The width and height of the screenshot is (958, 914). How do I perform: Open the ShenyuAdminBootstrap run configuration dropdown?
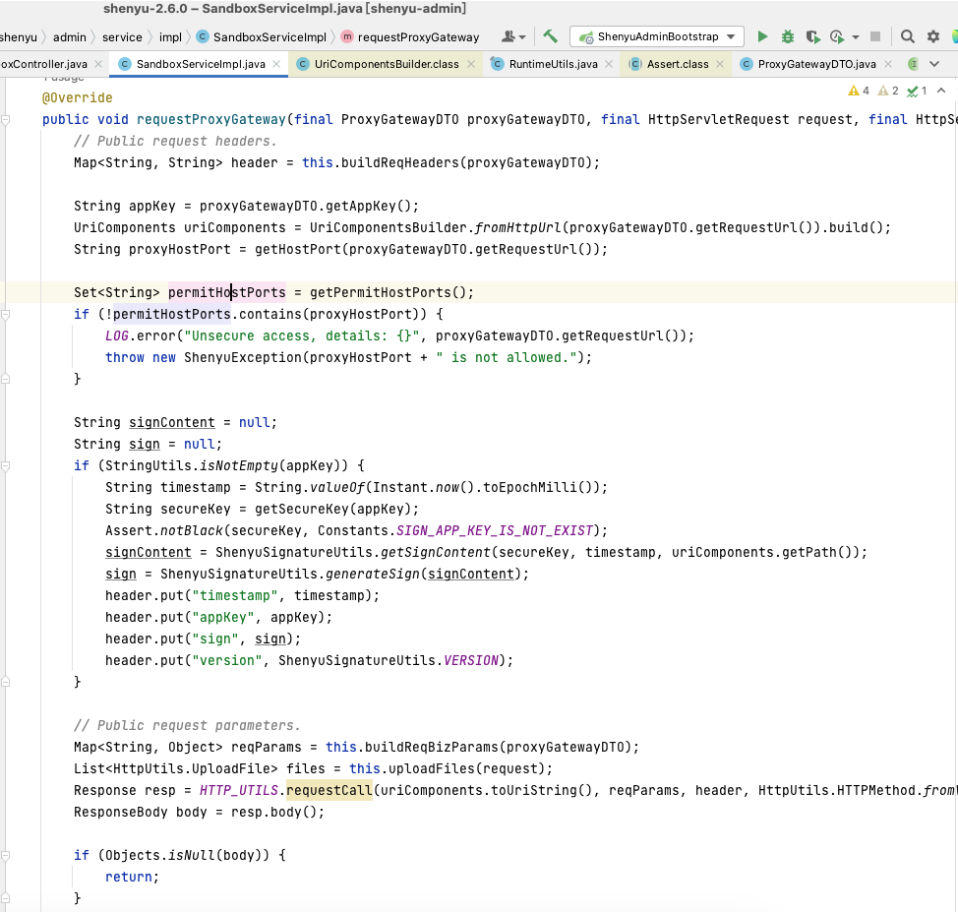pos(657,37)
